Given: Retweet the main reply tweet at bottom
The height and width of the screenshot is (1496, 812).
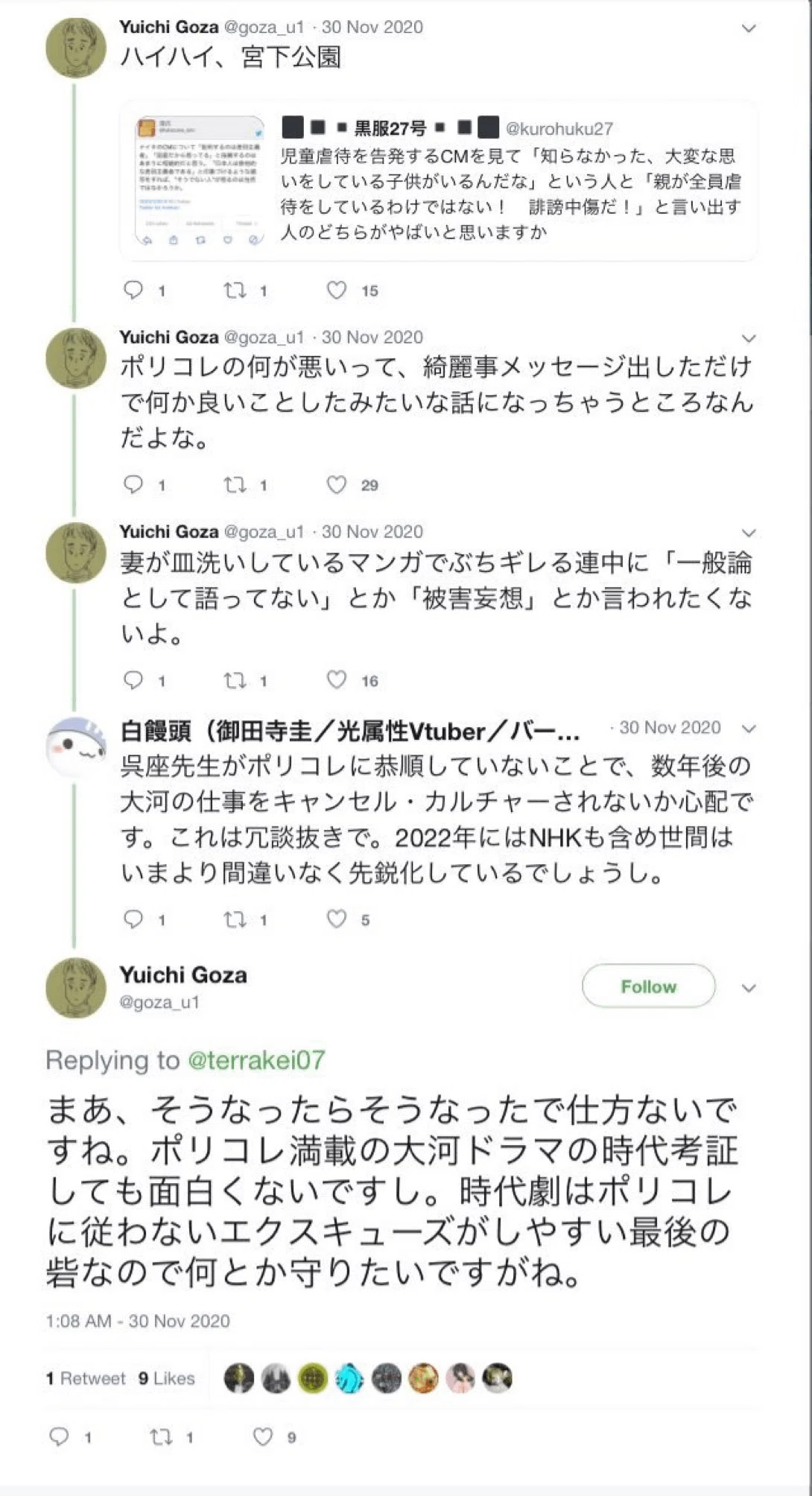Looking at the screenshot, I should 162,1436.
